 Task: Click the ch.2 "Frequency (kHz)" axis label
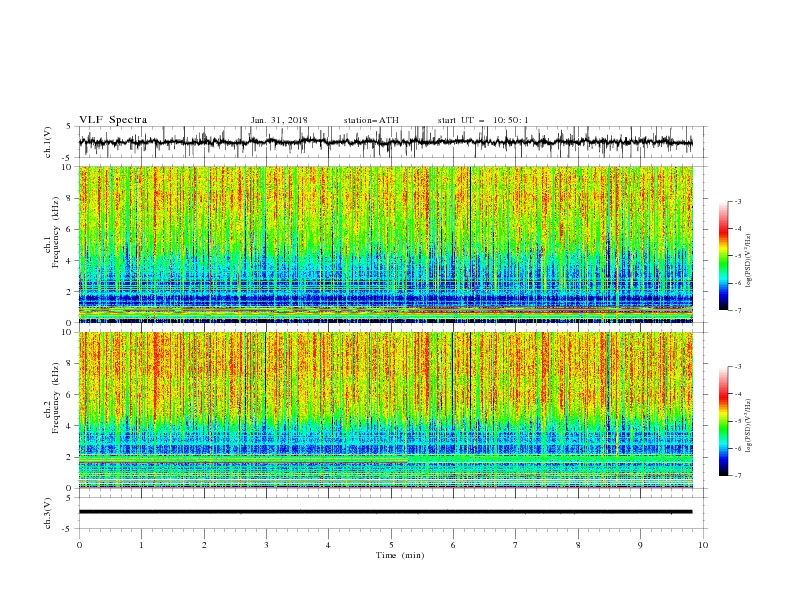[57, 398]
